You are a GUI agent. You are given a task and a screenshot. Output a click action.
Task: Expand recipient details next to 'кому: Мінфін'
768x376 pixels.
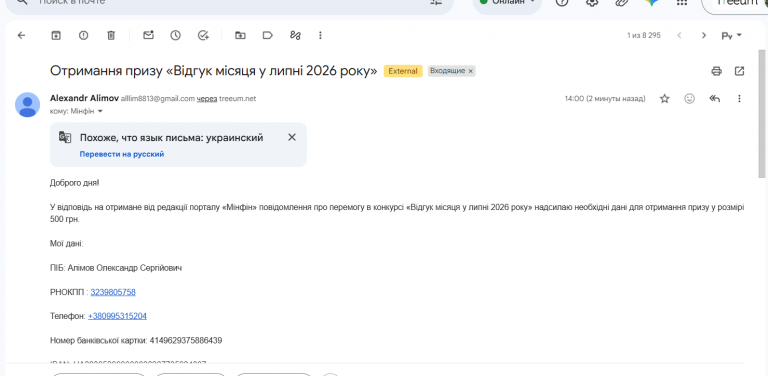[x=100, y=112]
